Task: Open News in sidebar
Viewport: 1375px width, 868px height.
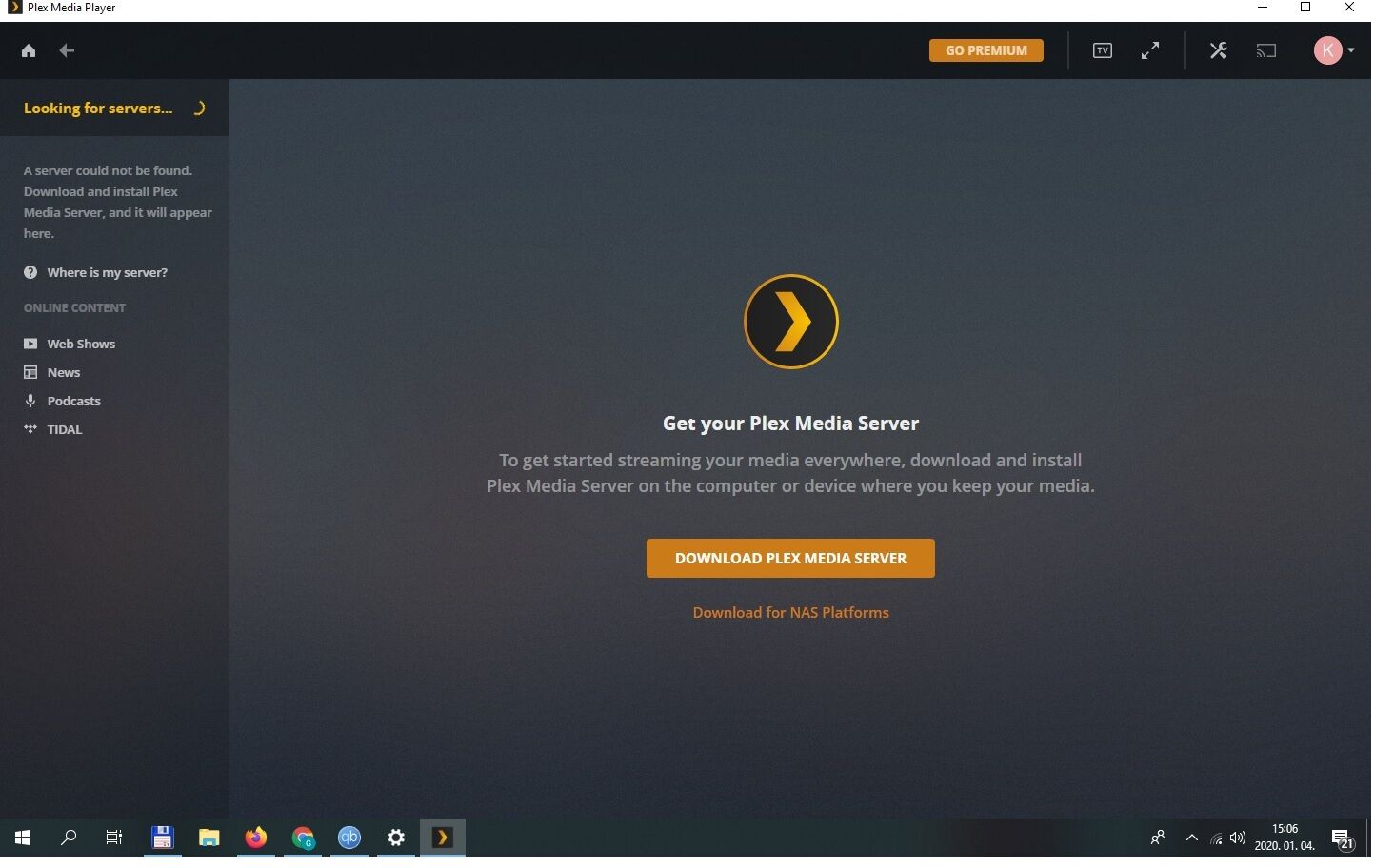Action: tap(64, 373)
